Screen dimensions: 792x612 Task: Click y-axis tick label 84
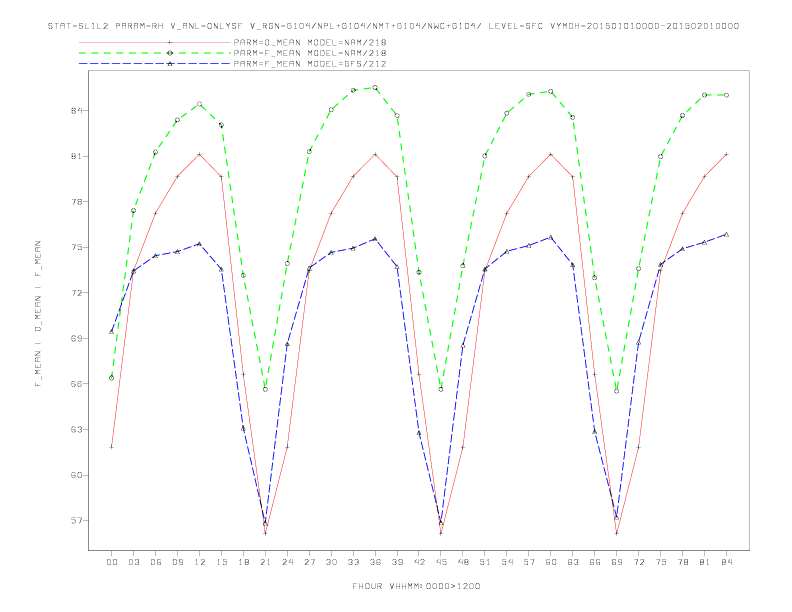coord(77,111)
